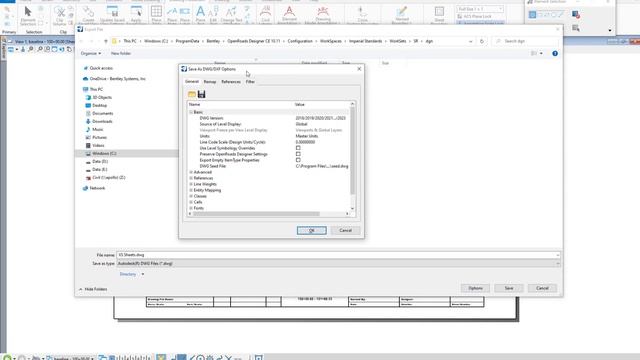Expand the Advanced settings group

[191, 172]
